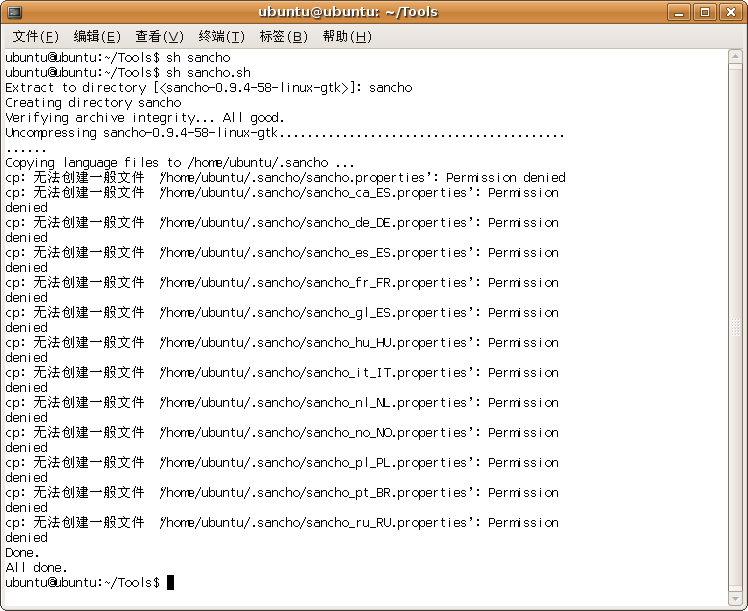The height and width of the screenshot is (611, 748).
Task: Click 'Uncompressing sancho-0.9.4-58-linux-gtk' line
Action: point(285,133)
